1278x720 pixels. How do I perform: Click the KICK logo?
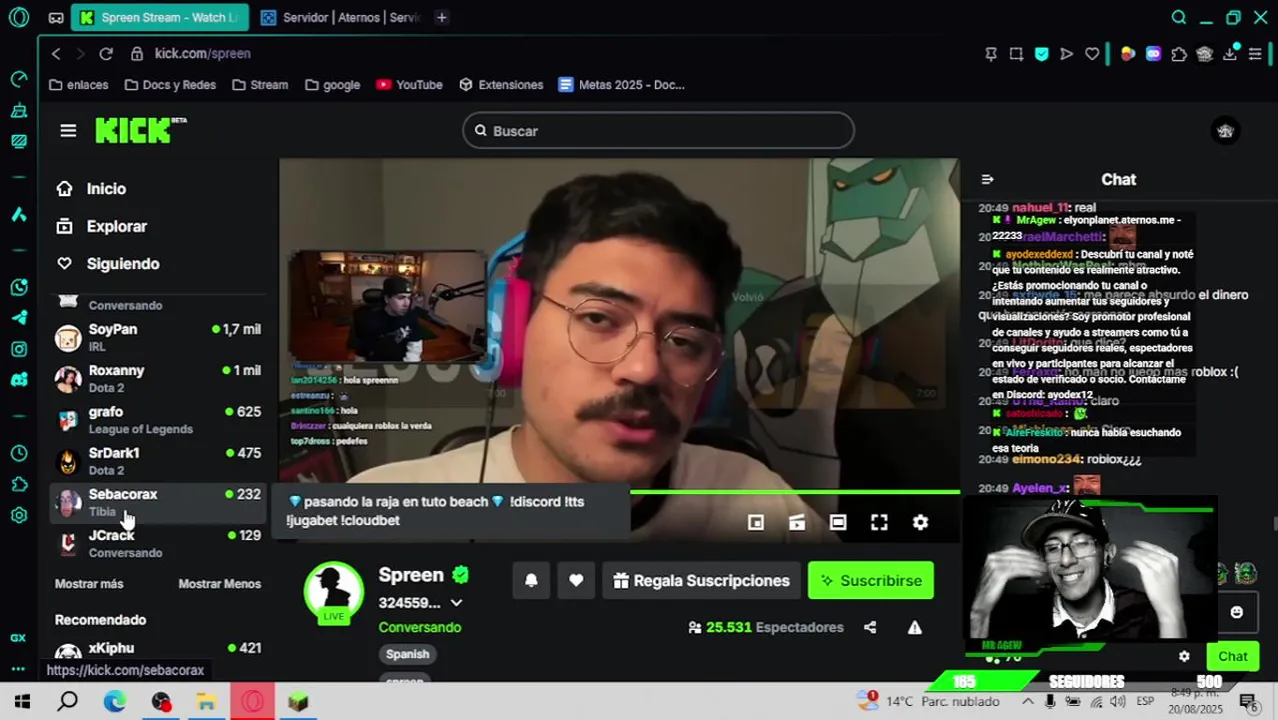click(x=140, y=130)
